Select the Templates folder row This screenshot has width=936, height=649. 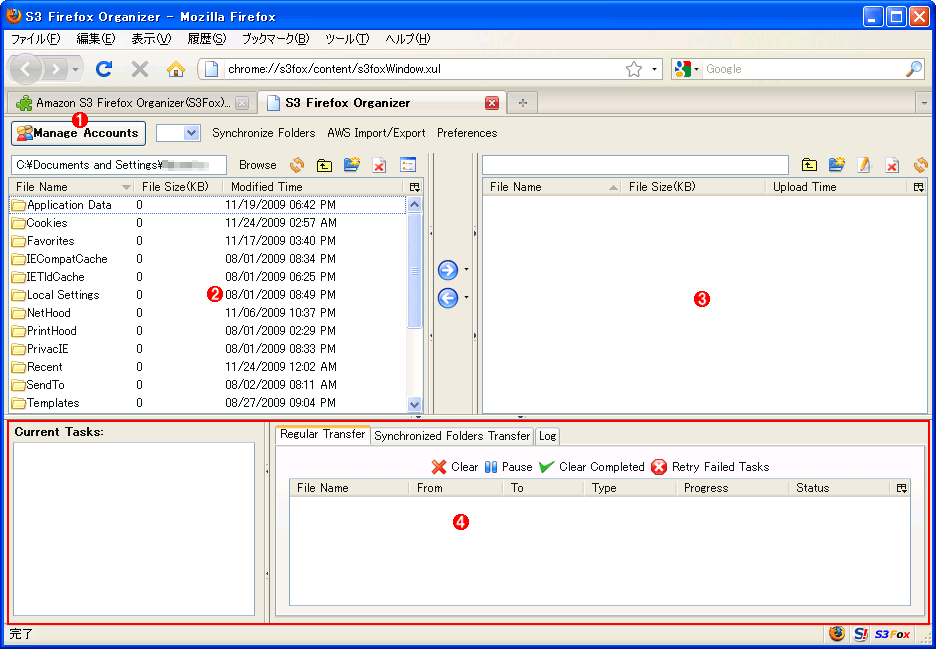pyautogui.click(x=208, y=403)
